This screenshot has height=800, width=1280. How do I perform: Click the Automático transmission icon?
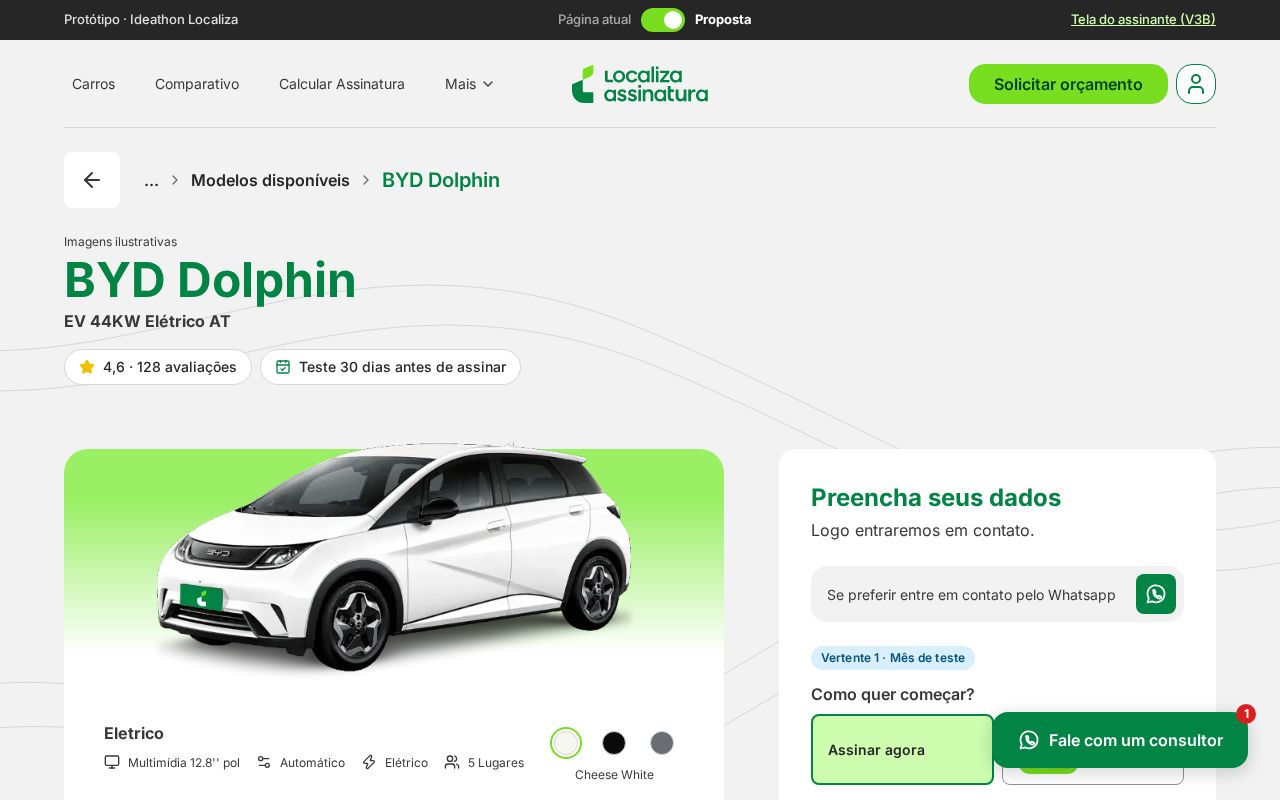click(264, 762)
